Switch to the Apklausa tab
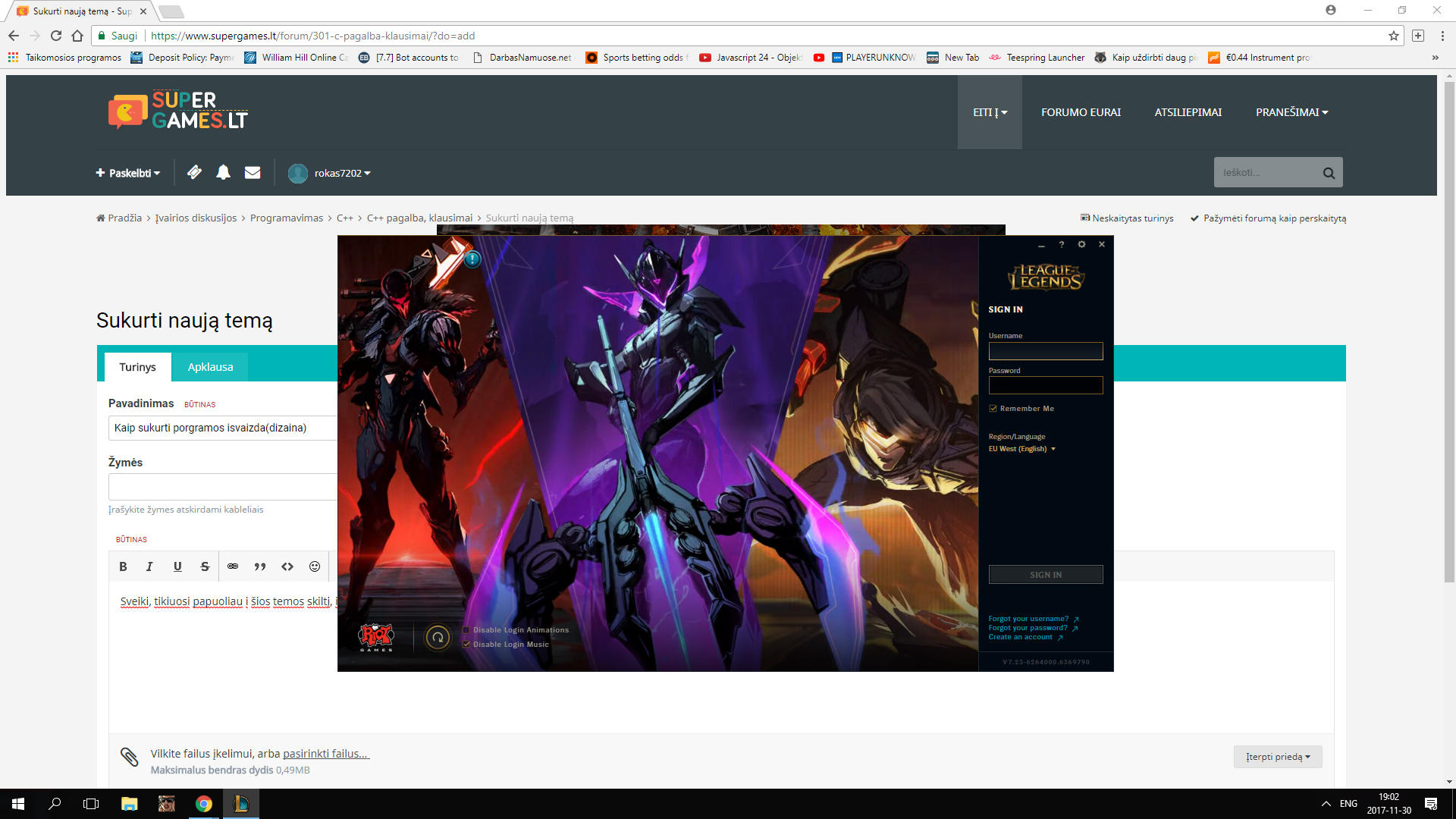This screenshot has width=1456, height=819. coord(210,367)
